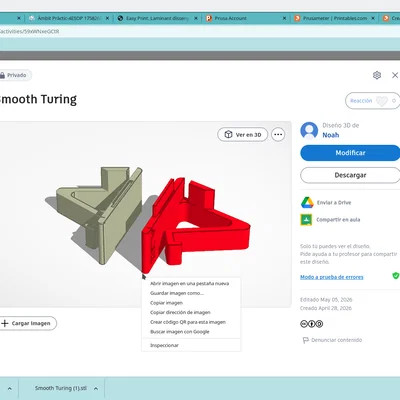Close the Prusameter browser tab
Image resolution: width=400 pixels, height=400 pixels.
[x=373, y=18]
